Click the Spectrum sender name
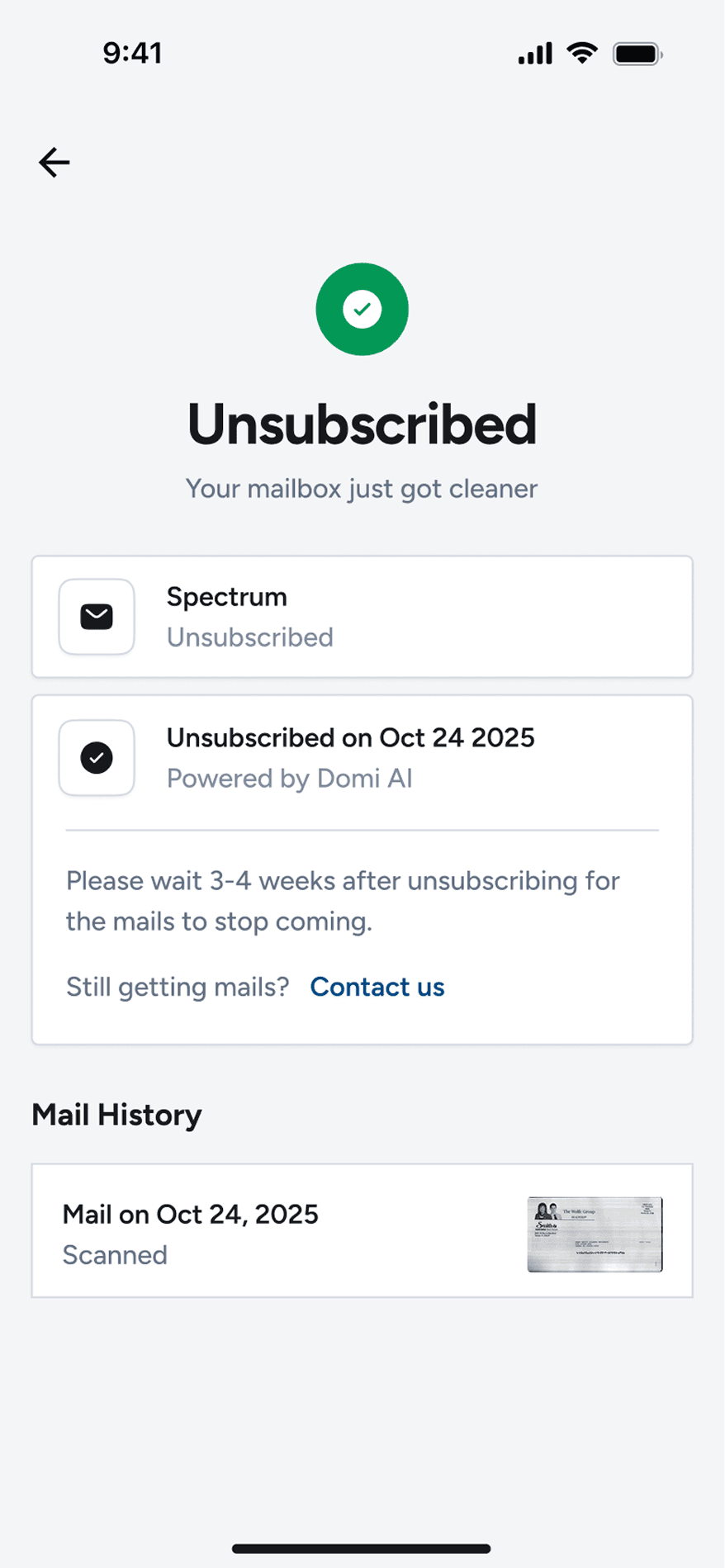725x1568 pixels. [x=227, y=597]
